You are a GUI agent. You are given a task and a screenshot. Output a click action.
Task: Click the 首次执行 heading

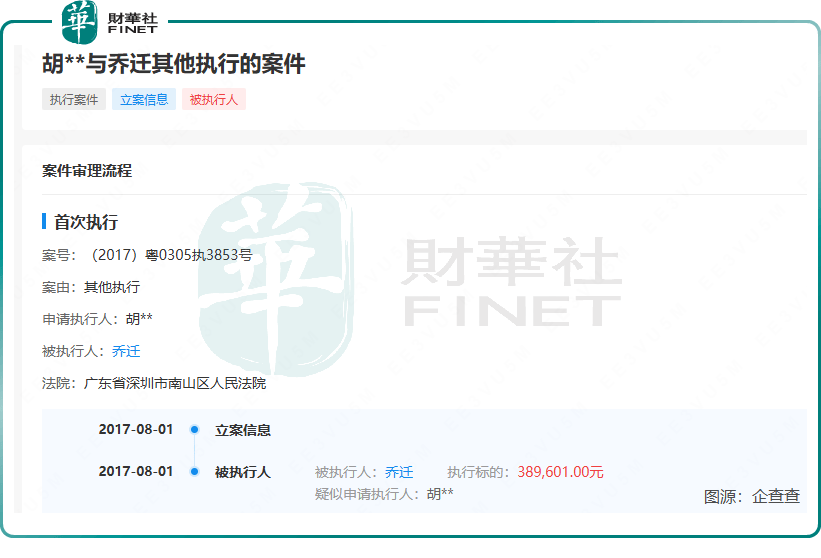[86, 222]
